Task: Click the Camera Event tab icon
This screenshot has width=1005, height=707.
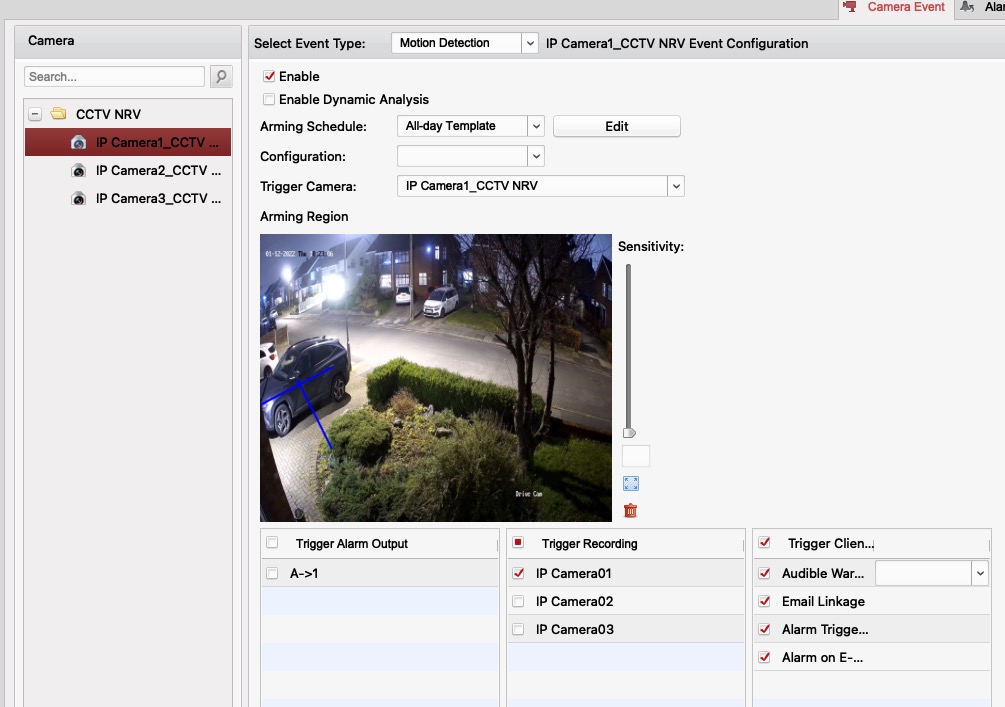Action: 850,7
